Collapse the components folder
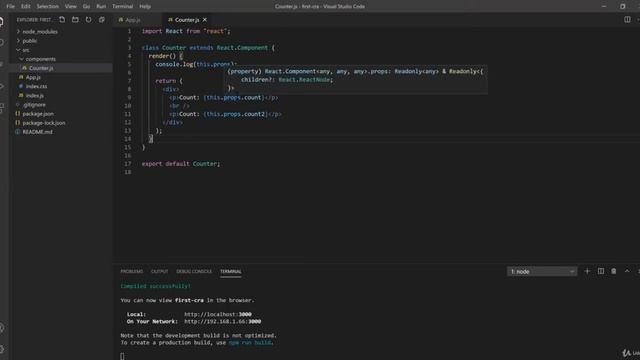Viewport: 640px width, 360px height. (37, 59)
